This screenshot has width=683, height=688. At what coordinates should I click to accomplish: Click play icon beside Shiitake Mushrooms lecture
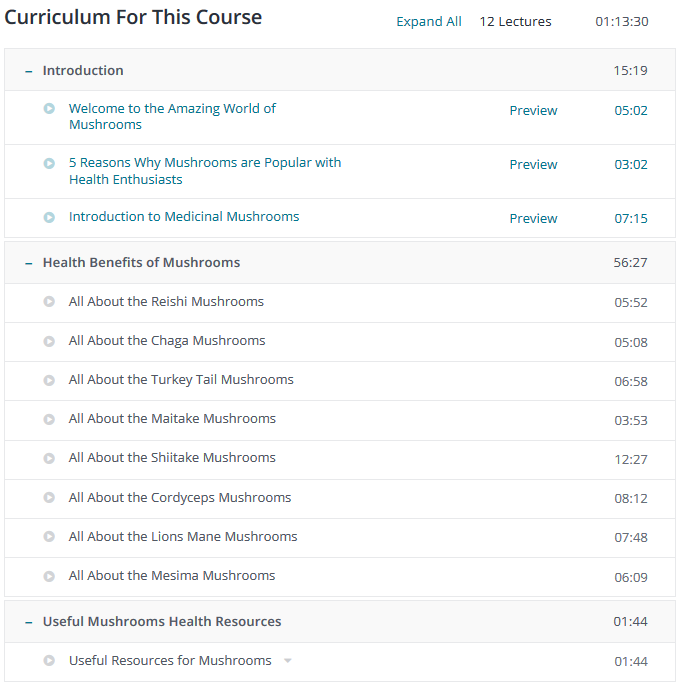pos(49,458)
